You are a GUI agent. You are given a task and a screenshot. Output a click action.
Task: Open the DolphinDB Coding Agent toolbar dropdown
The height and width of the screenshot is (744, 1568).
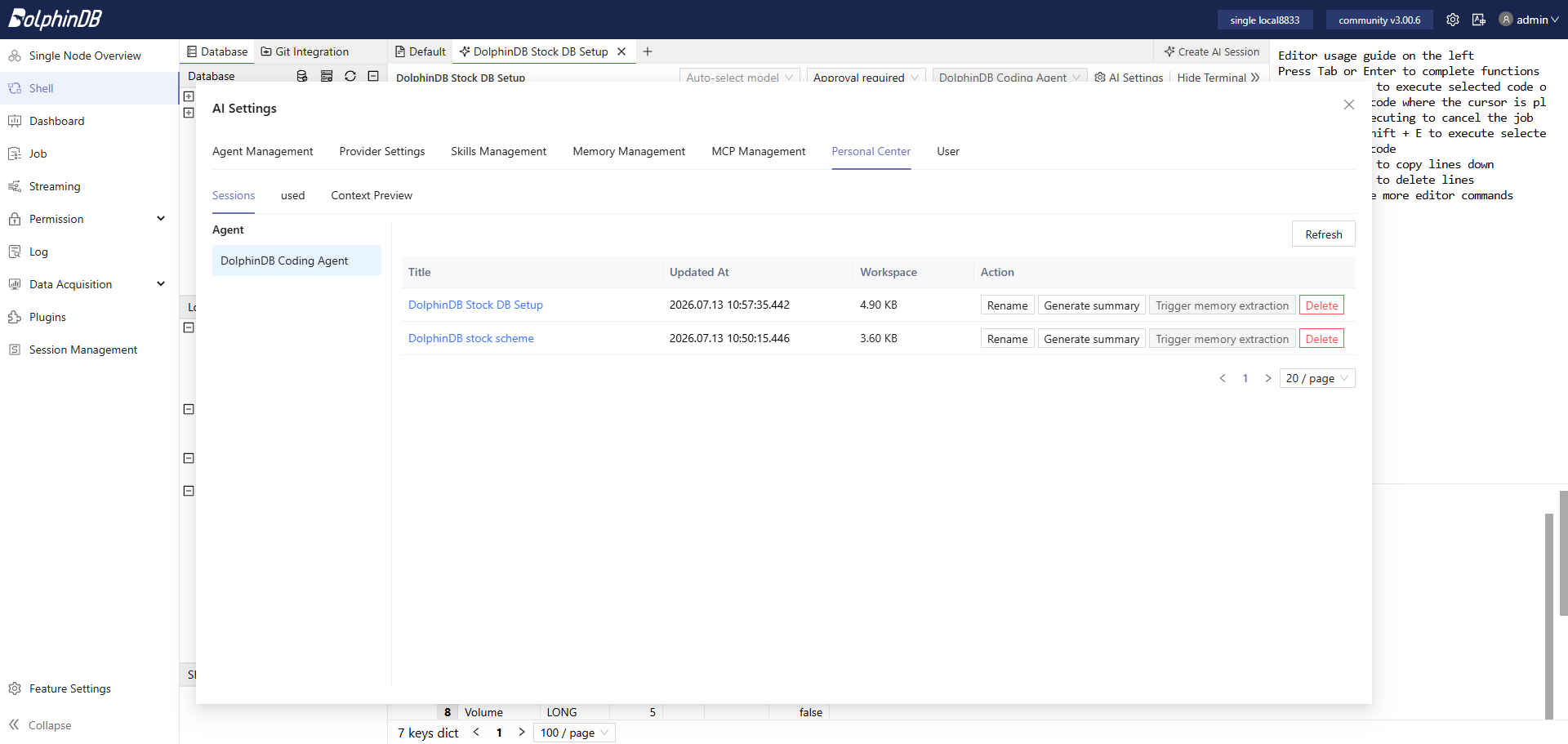[x=1010, y=77]
